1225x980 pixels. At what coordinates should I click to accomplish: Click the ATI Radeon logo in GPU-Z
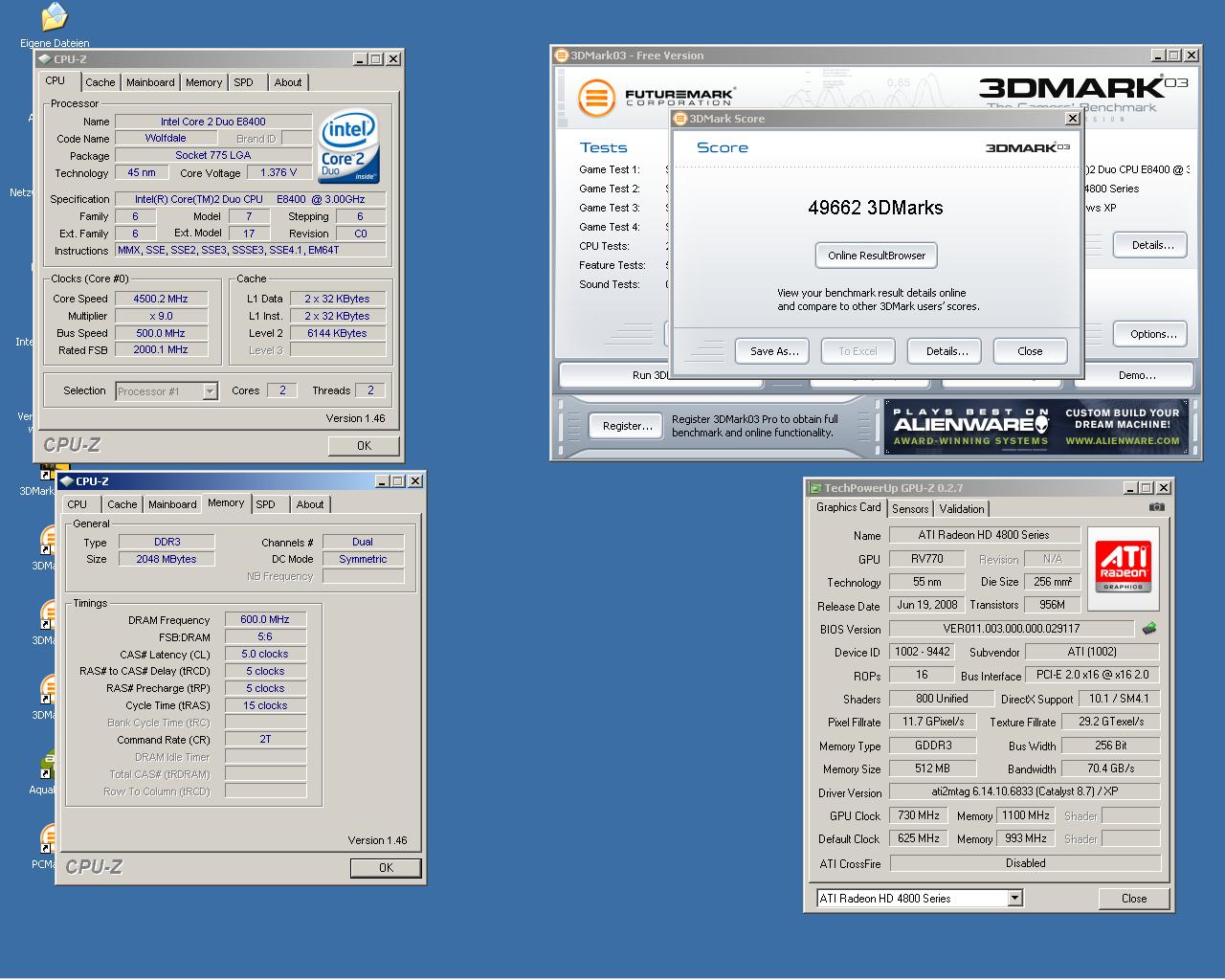1122,568
